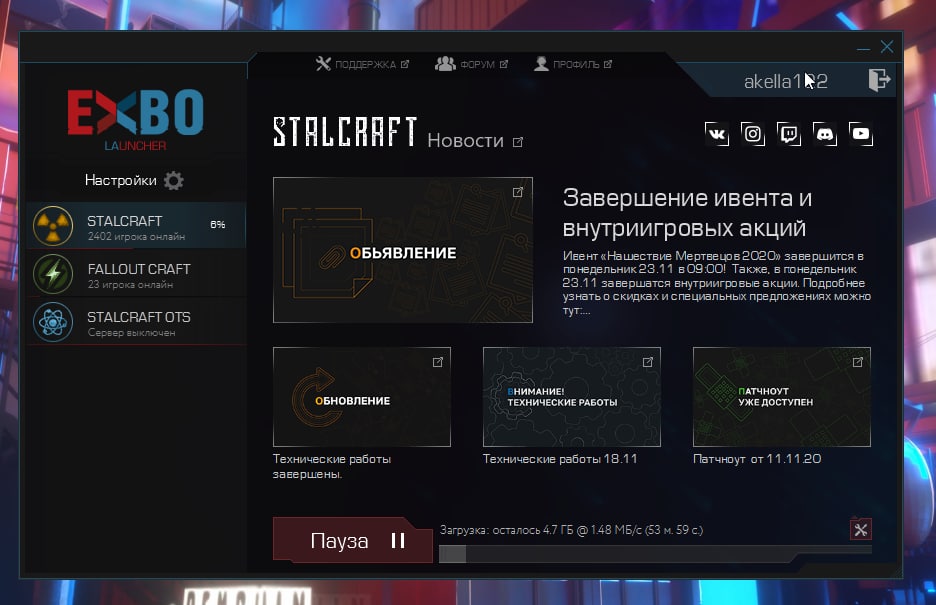Click the 23 игрока онлайн text
The image size is (936, 605).
[130, 284]
